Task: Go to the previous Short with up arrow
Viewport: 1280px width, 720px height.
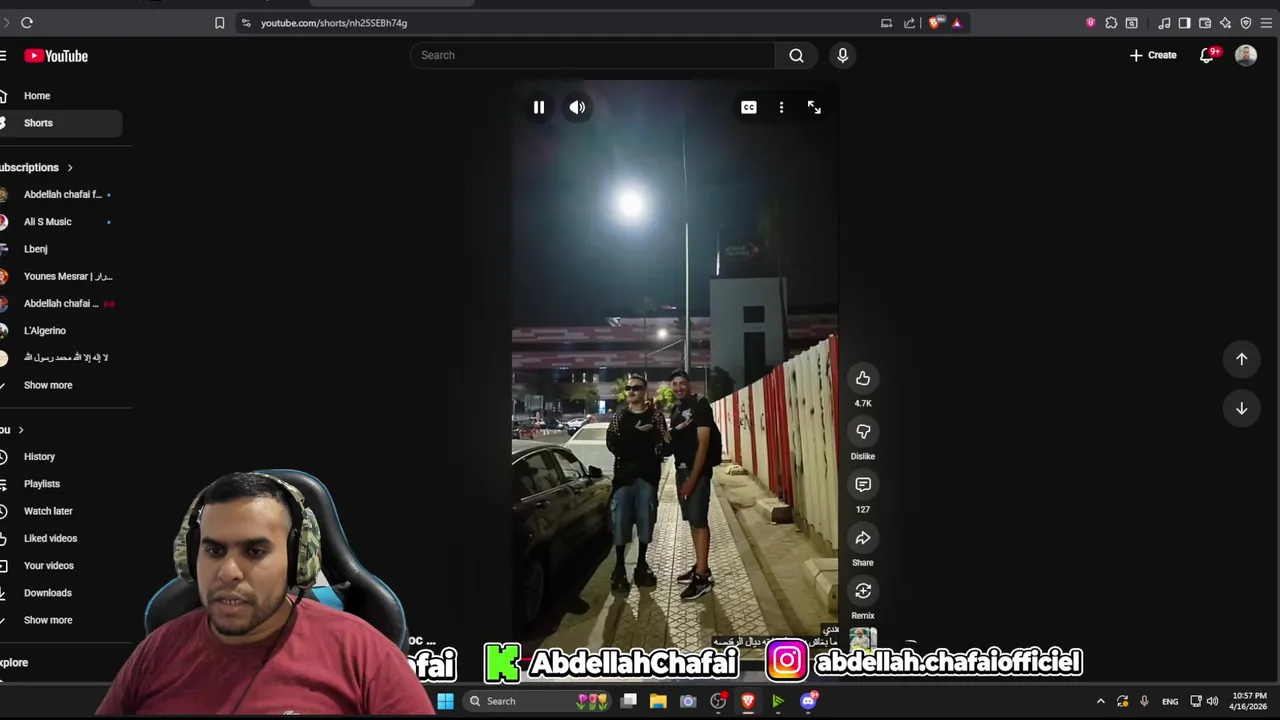Action: pos(1241,359)
